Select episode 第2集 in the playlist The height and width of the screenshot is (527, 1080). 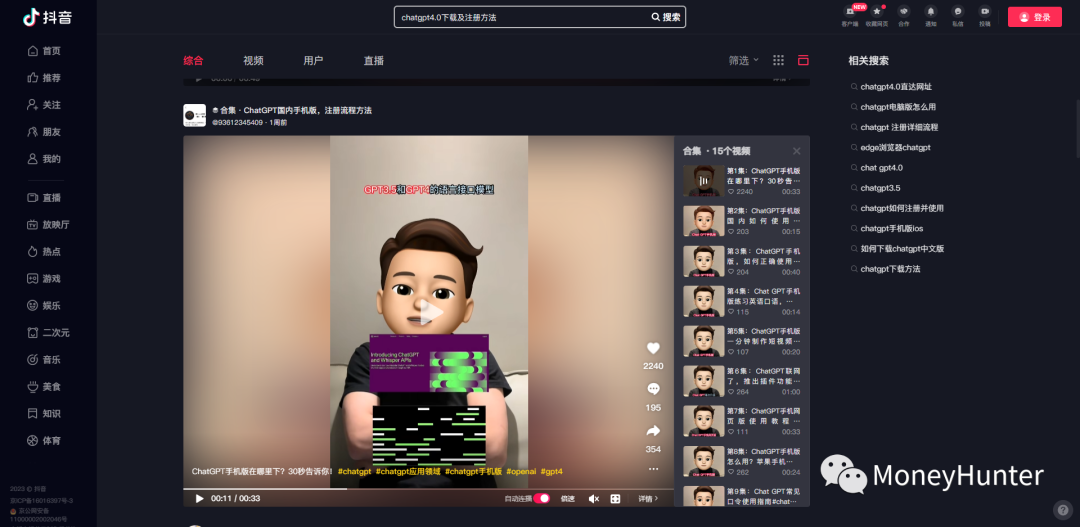(742, 220)
